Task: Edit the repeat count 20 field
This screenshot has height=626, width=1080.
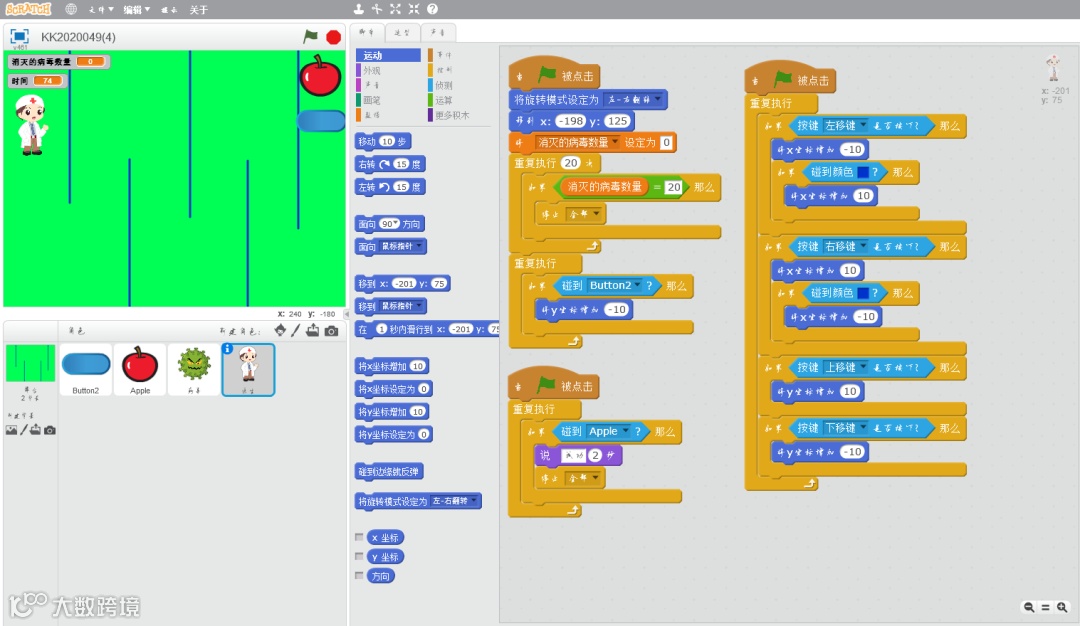Action: (570, 163)
